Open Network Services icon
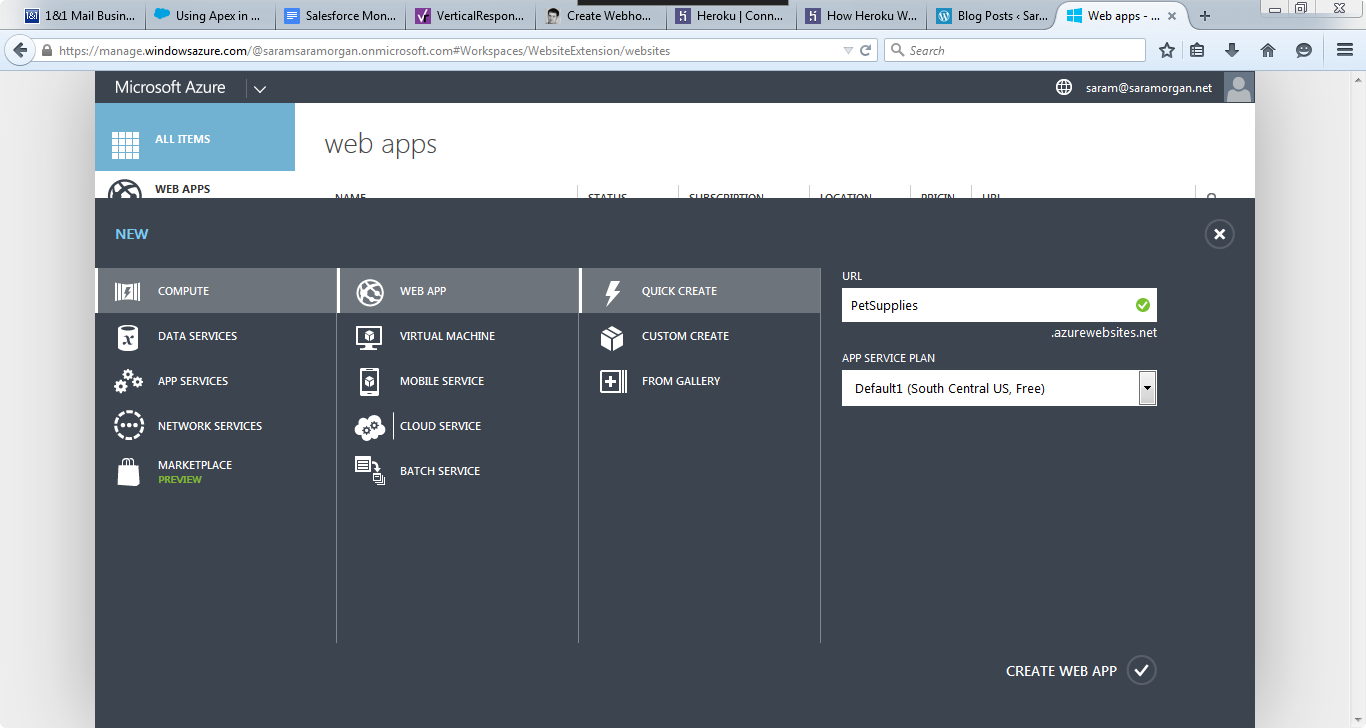The height and width of the screenshot is (728, 1366). (128, 426)
